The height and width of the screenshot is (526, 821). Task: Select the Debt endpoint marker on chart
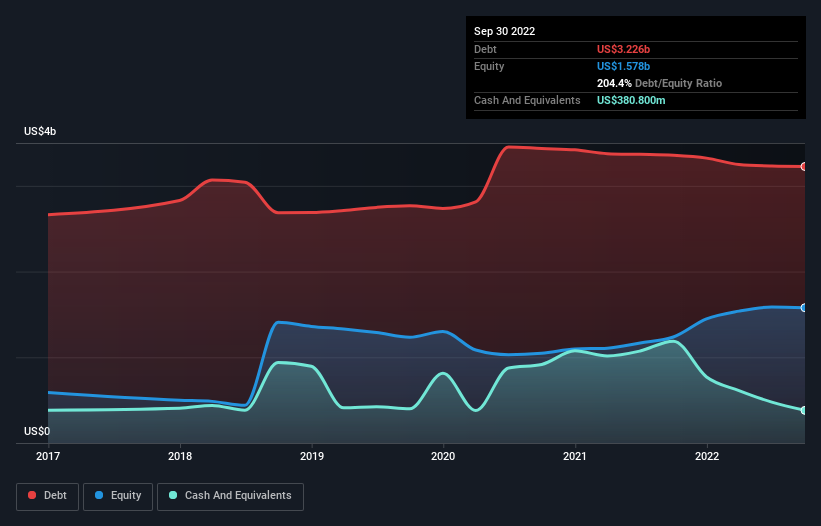(x=804, y=166)
